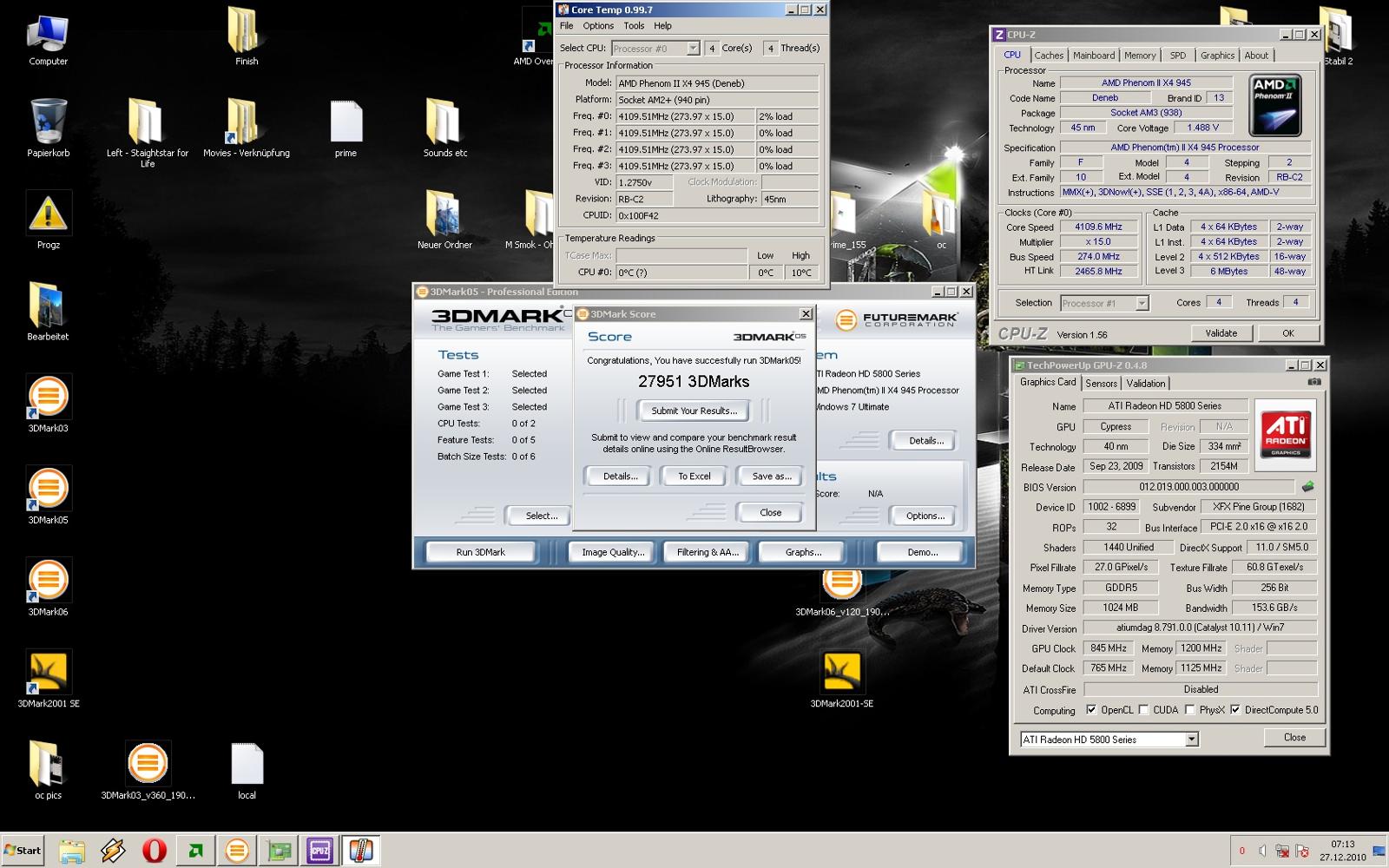Switch to the Sensors tab in GPU-Z
Viewport: 1389px width, 868px height.
1101,384
